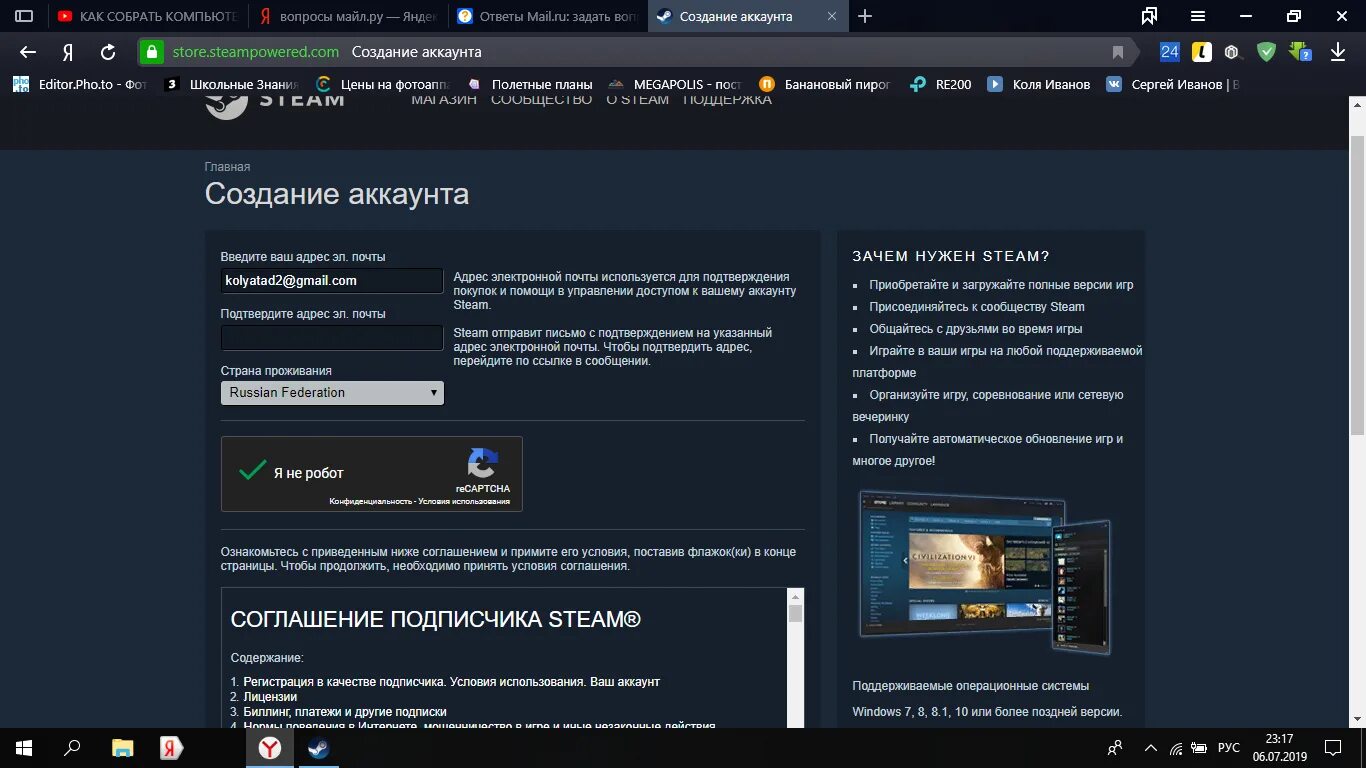This screenshot has width=1366, height=768.
Task: Open Цены на фотоаппараты bookmark
Action: (383, 84)
